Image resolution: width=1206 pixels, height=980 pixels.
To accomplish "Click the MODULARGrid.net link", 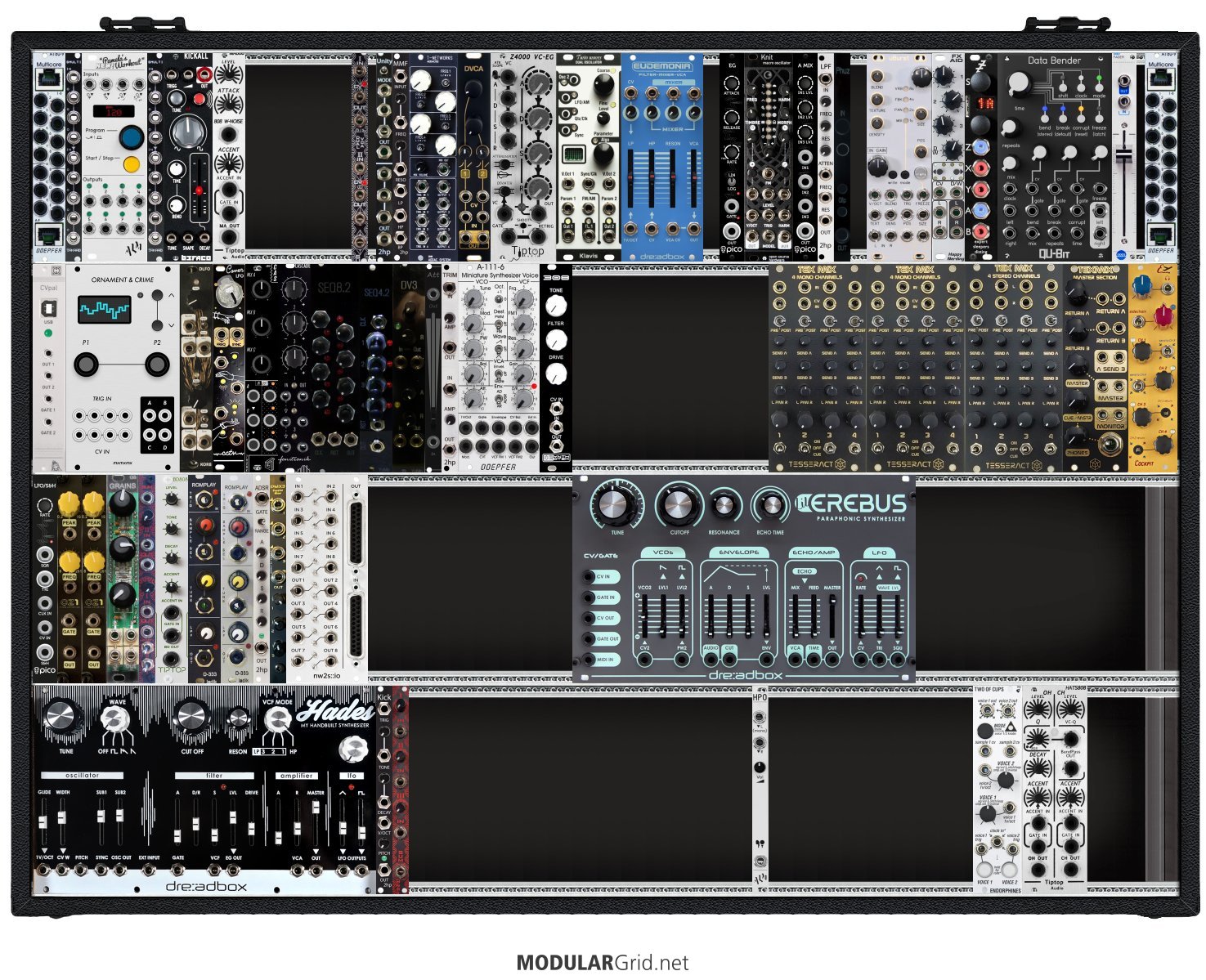I will point(603,963).
